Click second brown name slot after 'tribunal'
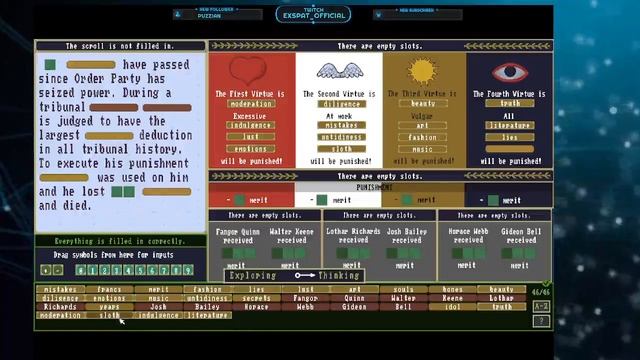The height and width of the screenshot is (360, 640). pyautogui.click(x=167, y=108)
